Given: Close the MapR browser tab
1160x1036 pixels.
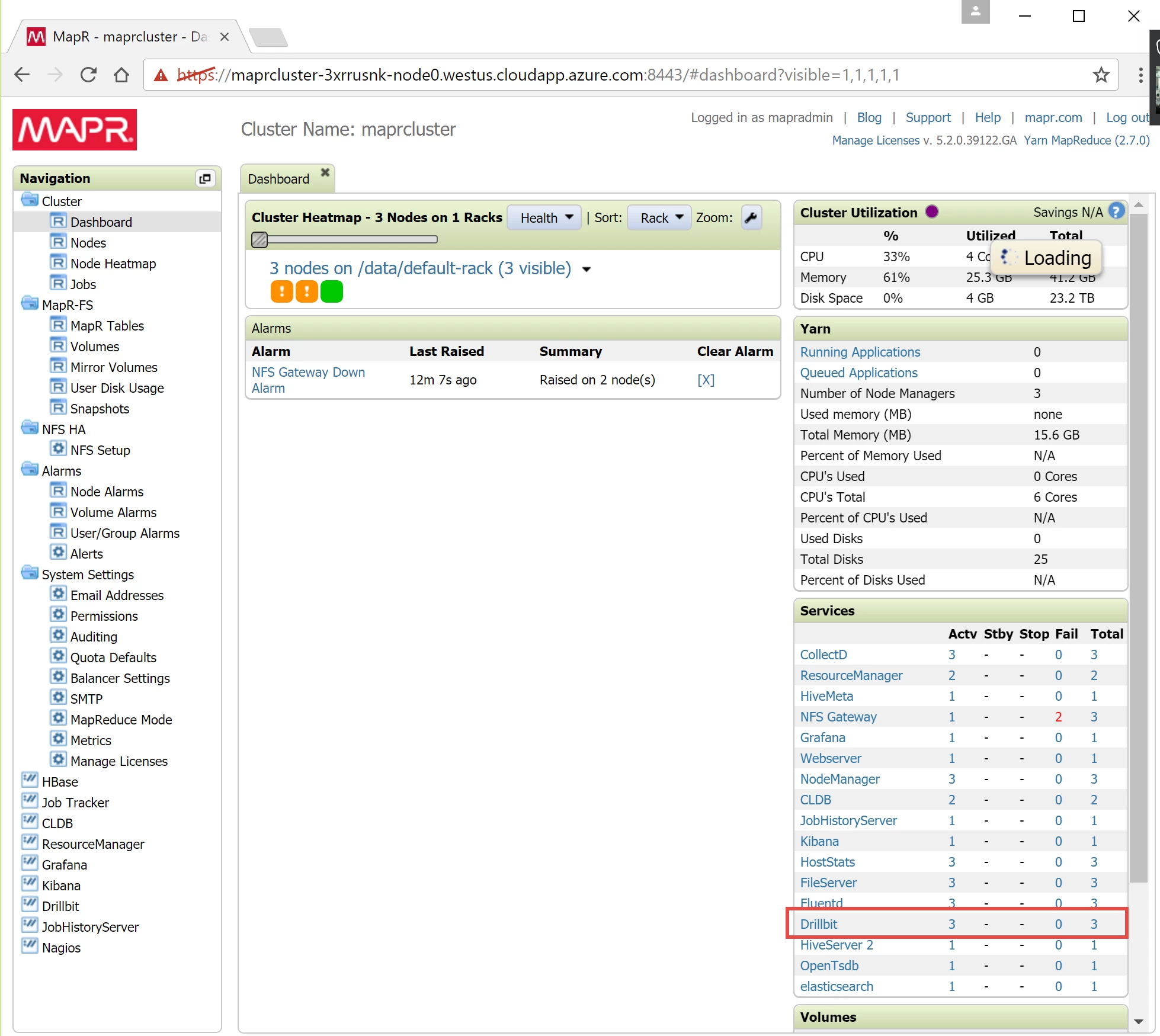Looking at the screenshot, I should coord(225,37).
